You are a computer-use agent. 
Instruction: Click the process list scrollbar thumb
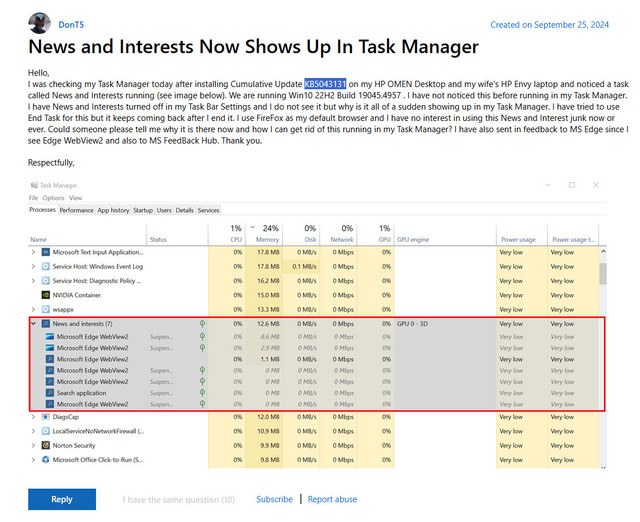pyautogui.click(x=603, y=273)
